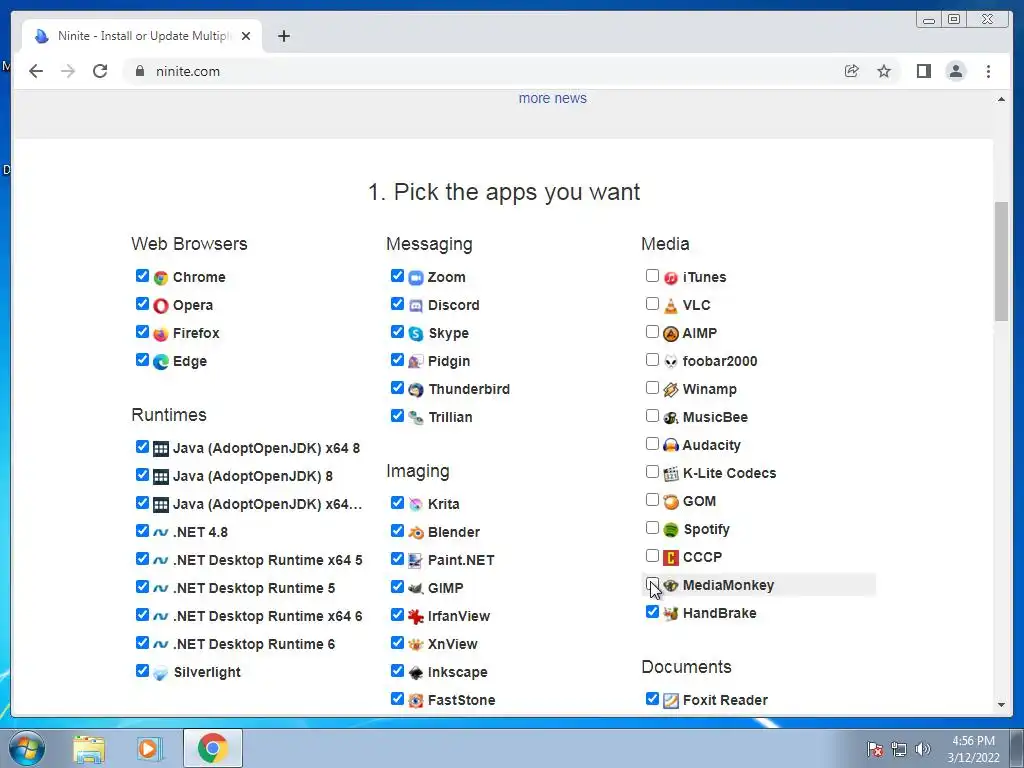Click the iTunes icon under Media
1024x768 pixels.
pyautogui.click(x=671, y=278)
